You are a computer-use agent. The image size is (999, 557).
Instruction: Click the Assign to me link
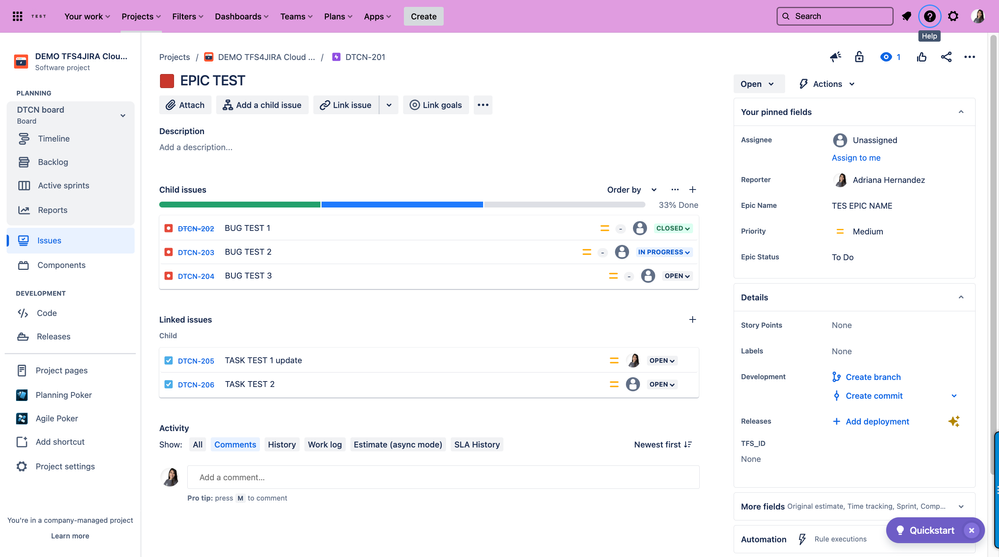pos(856,158)
